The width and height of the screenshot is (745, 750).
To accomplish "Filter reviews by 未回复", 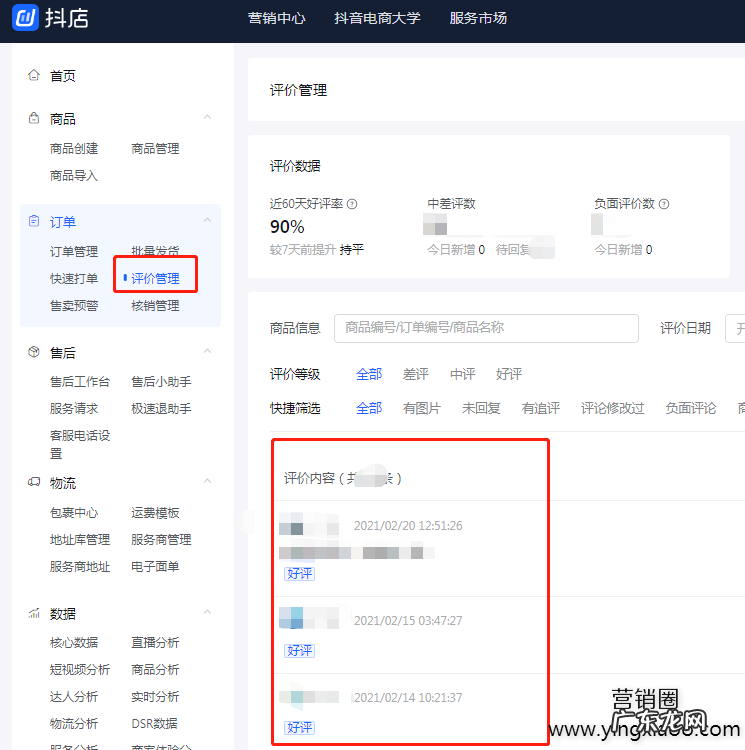I will tap(481, 408).
